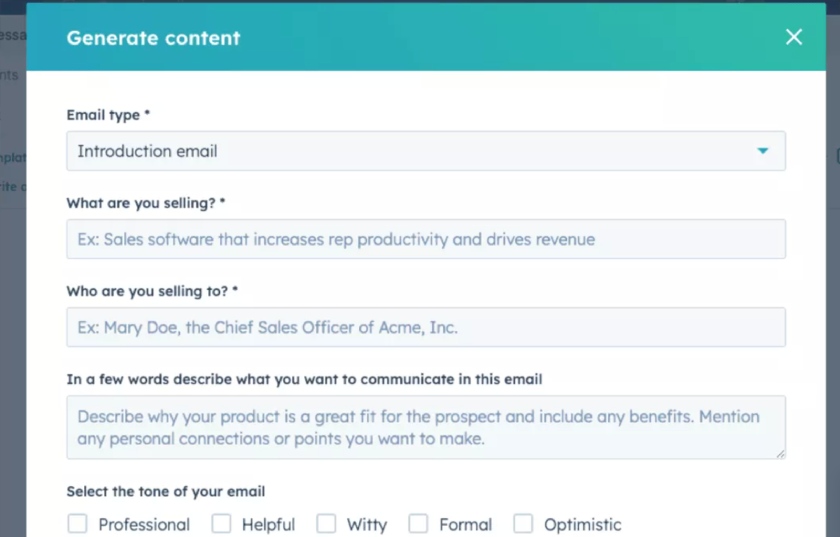Click the 'Who are you selling to?' input
This screenshot has height=537, width=840.
coord(425,327)
